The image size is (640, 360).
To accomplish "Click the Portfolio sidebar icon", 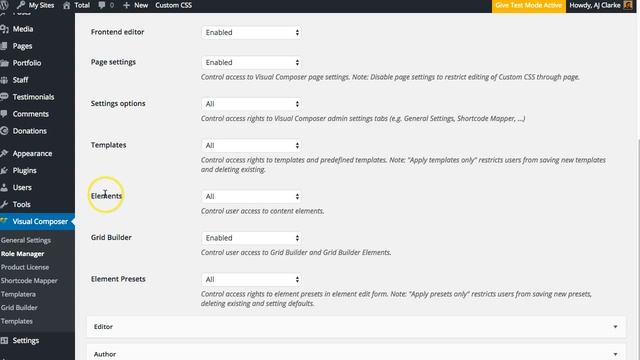I will coord(4,63).
